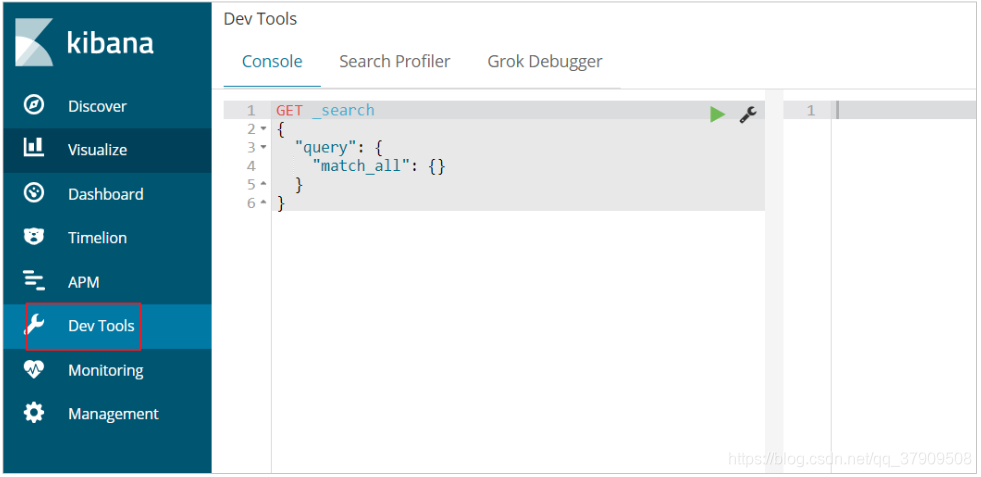The width and height of the screenshot is (981, 477).
Task: Click the Monitoring heartbeat icon
Action: (x=34, y=369)
